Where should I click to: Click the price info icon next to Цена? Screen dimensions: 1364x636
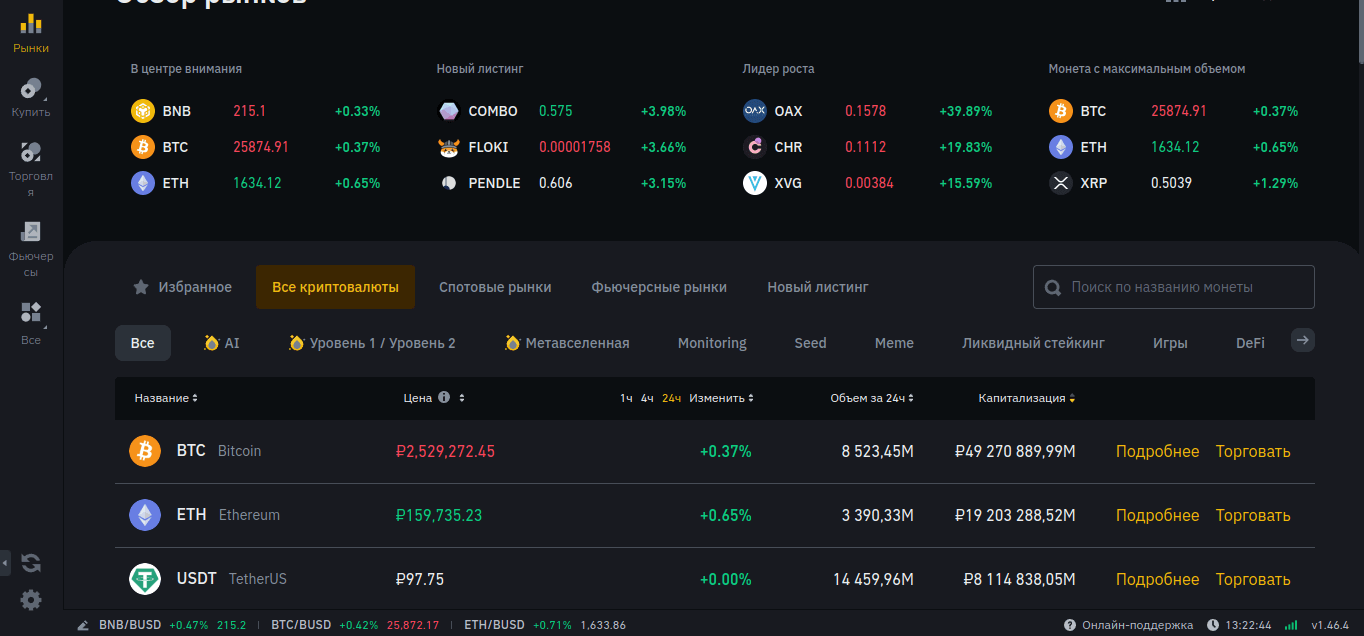point(444,398)
